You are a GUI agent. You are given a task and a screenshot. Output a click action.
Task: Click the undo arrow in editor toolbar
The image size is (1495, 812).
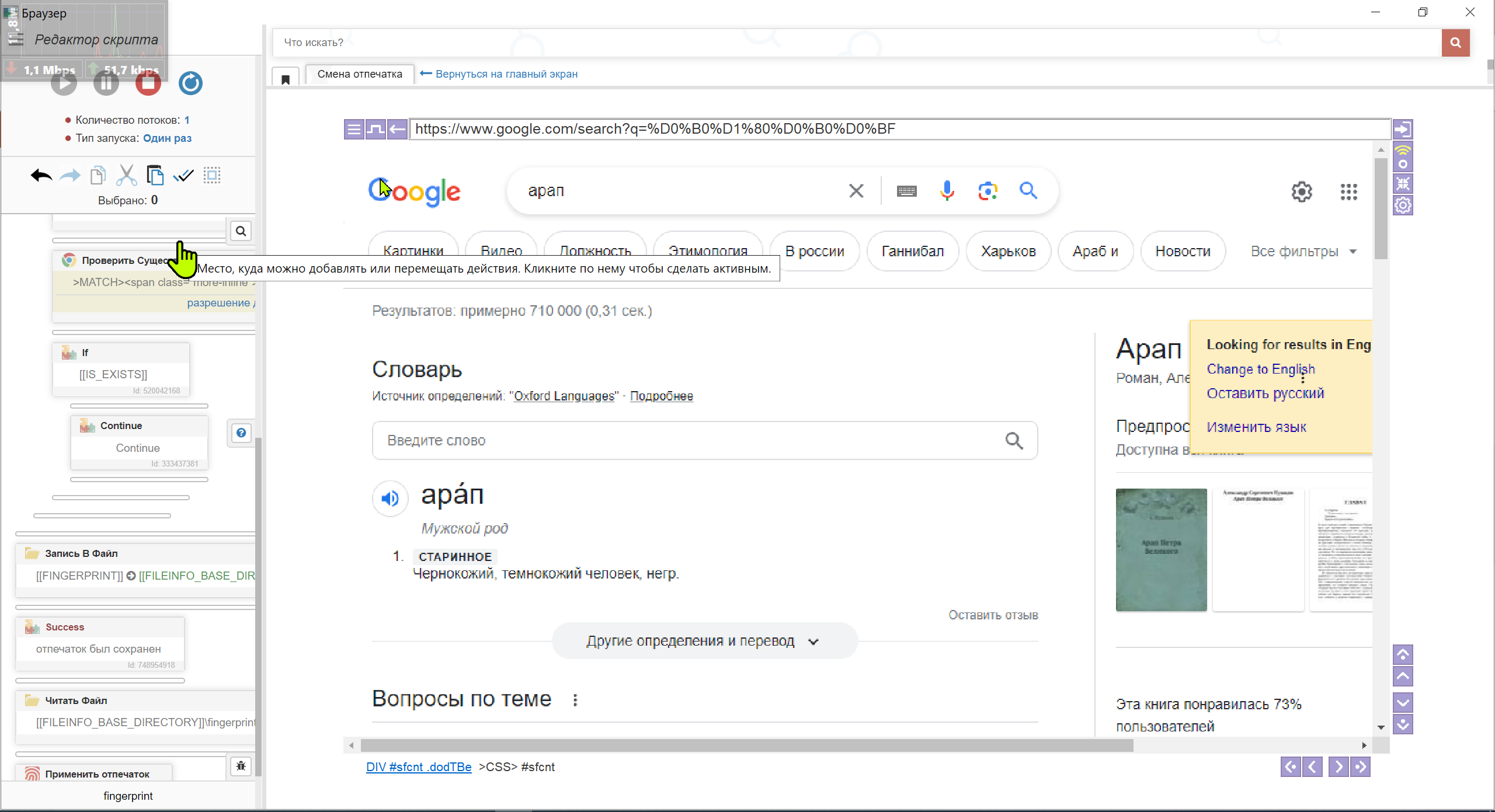pyautogui.click(x=41, y=175)
